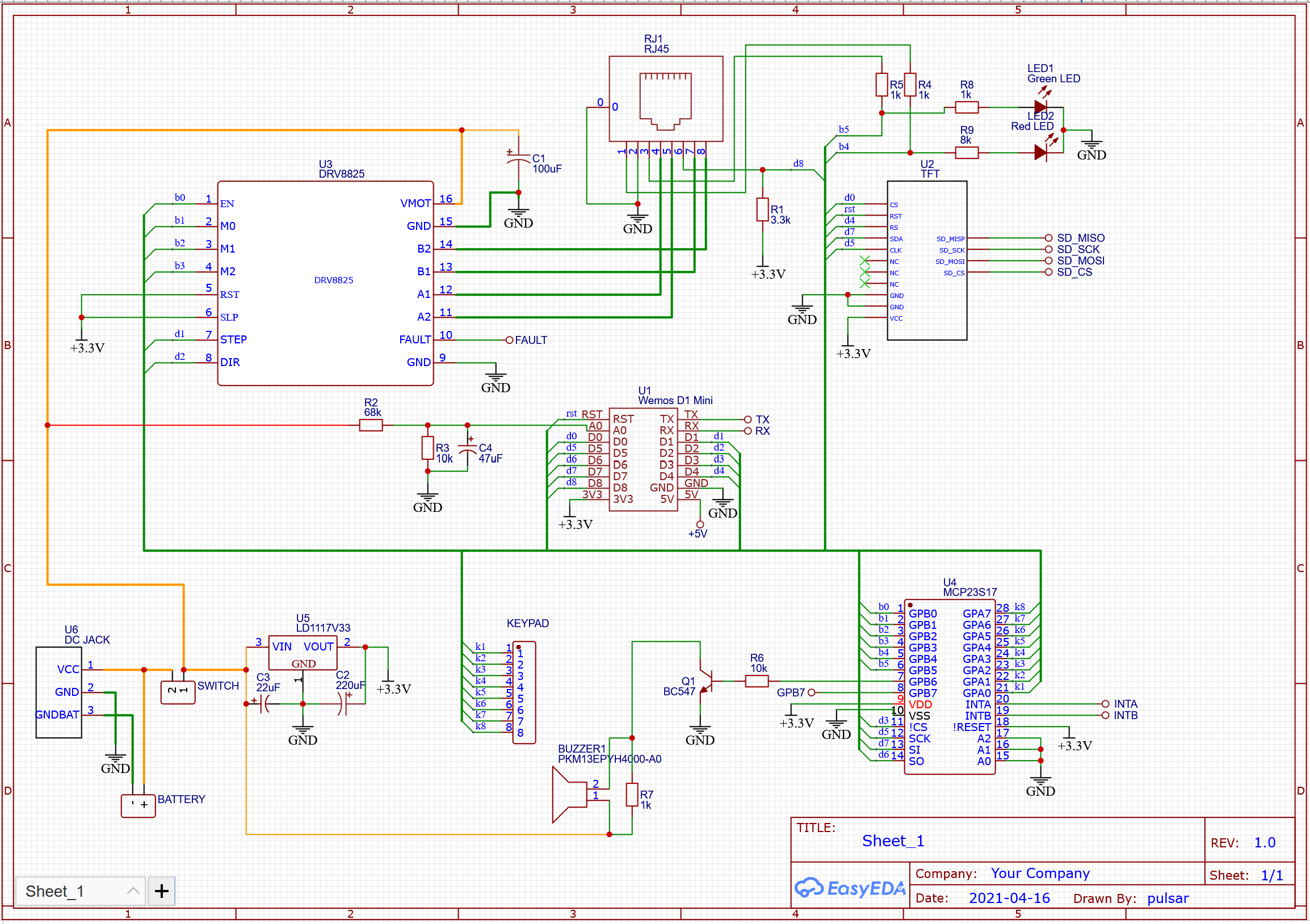
Task: Select capacitor C2 220uF symbol
Action: (344, 704)
